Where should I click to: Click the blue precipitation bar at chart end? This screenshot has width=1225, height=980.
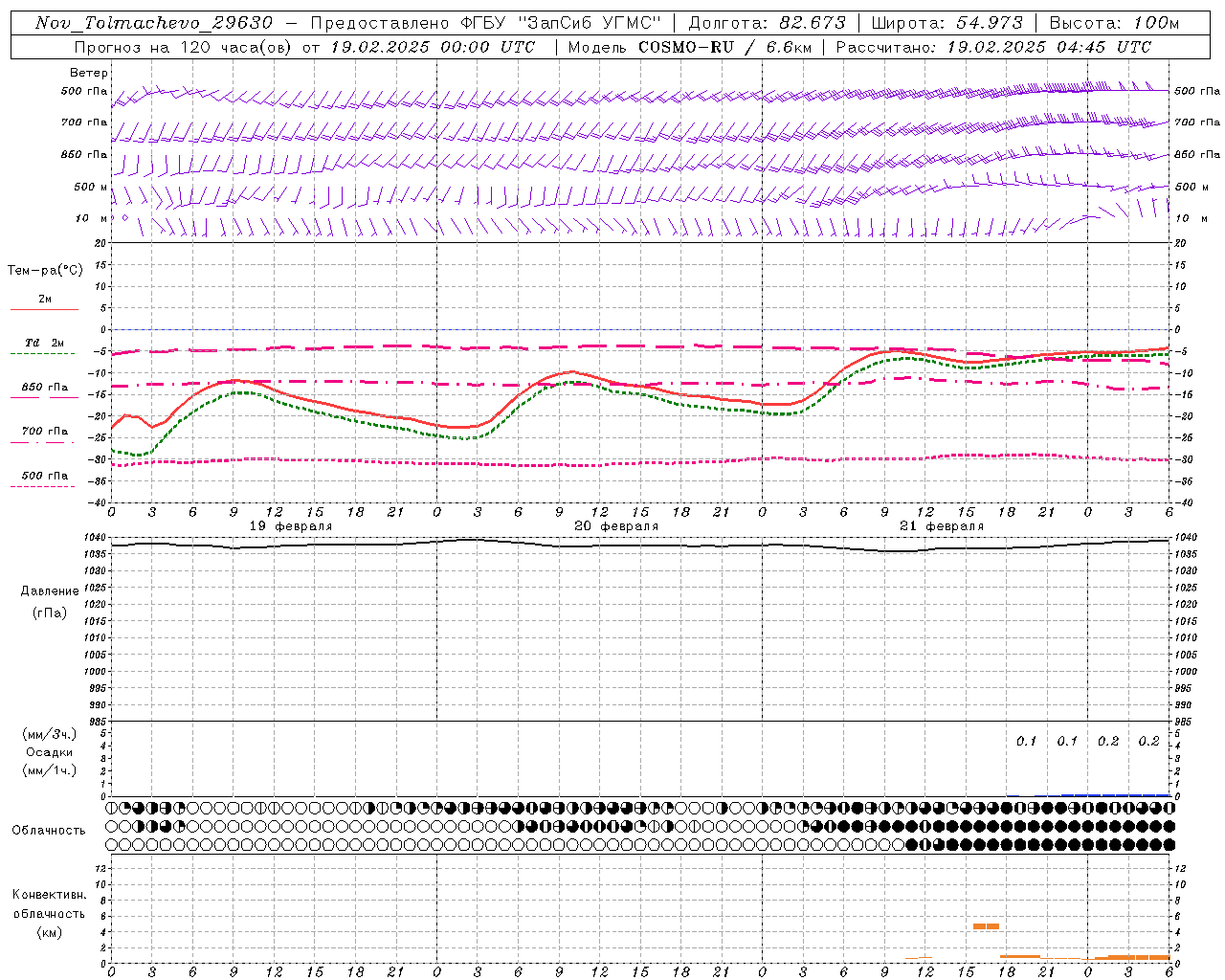point(1115,795)
